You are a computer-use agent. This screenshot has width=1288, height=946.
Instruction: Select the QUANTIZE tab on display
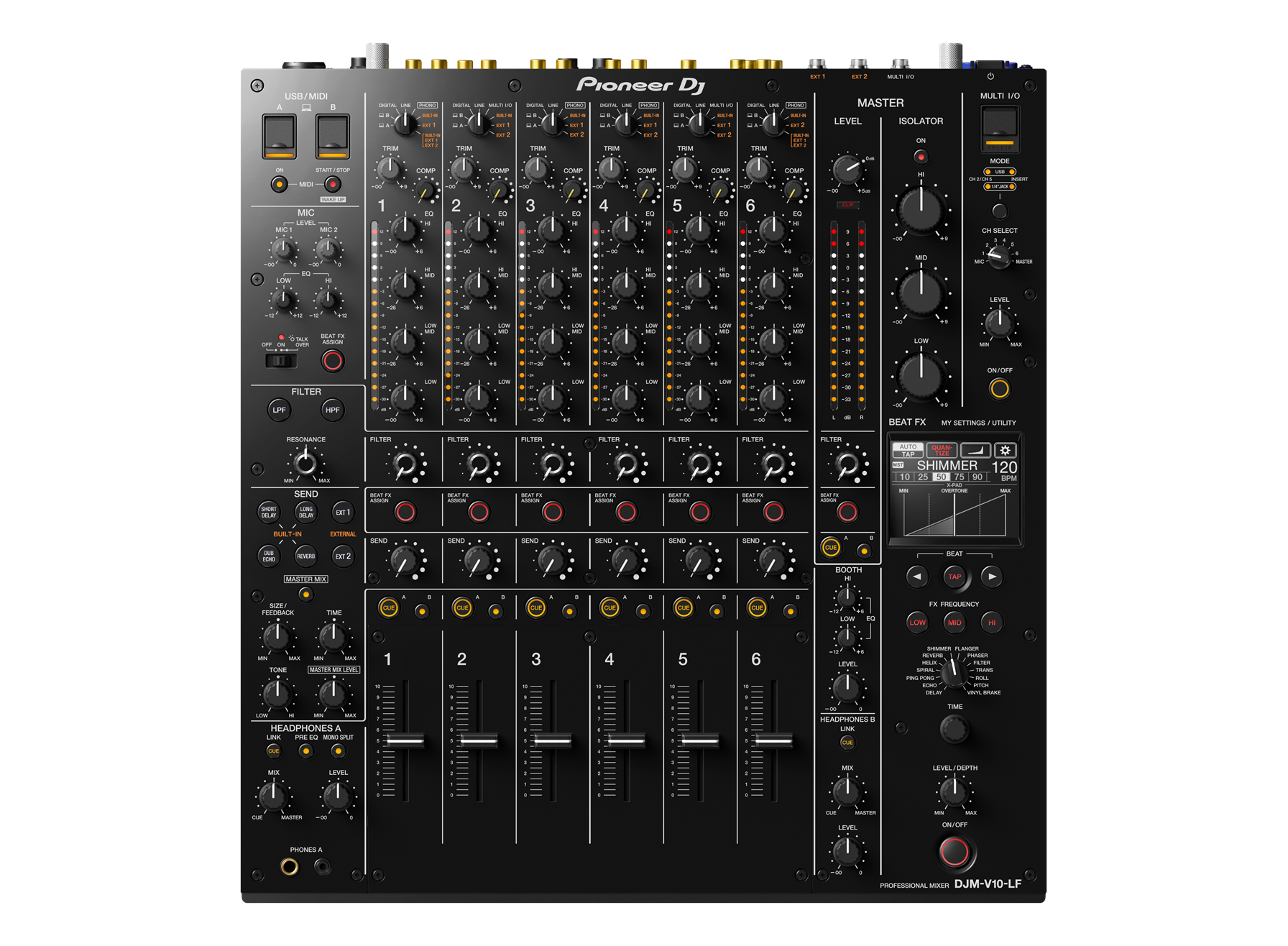tap(941, 450)
